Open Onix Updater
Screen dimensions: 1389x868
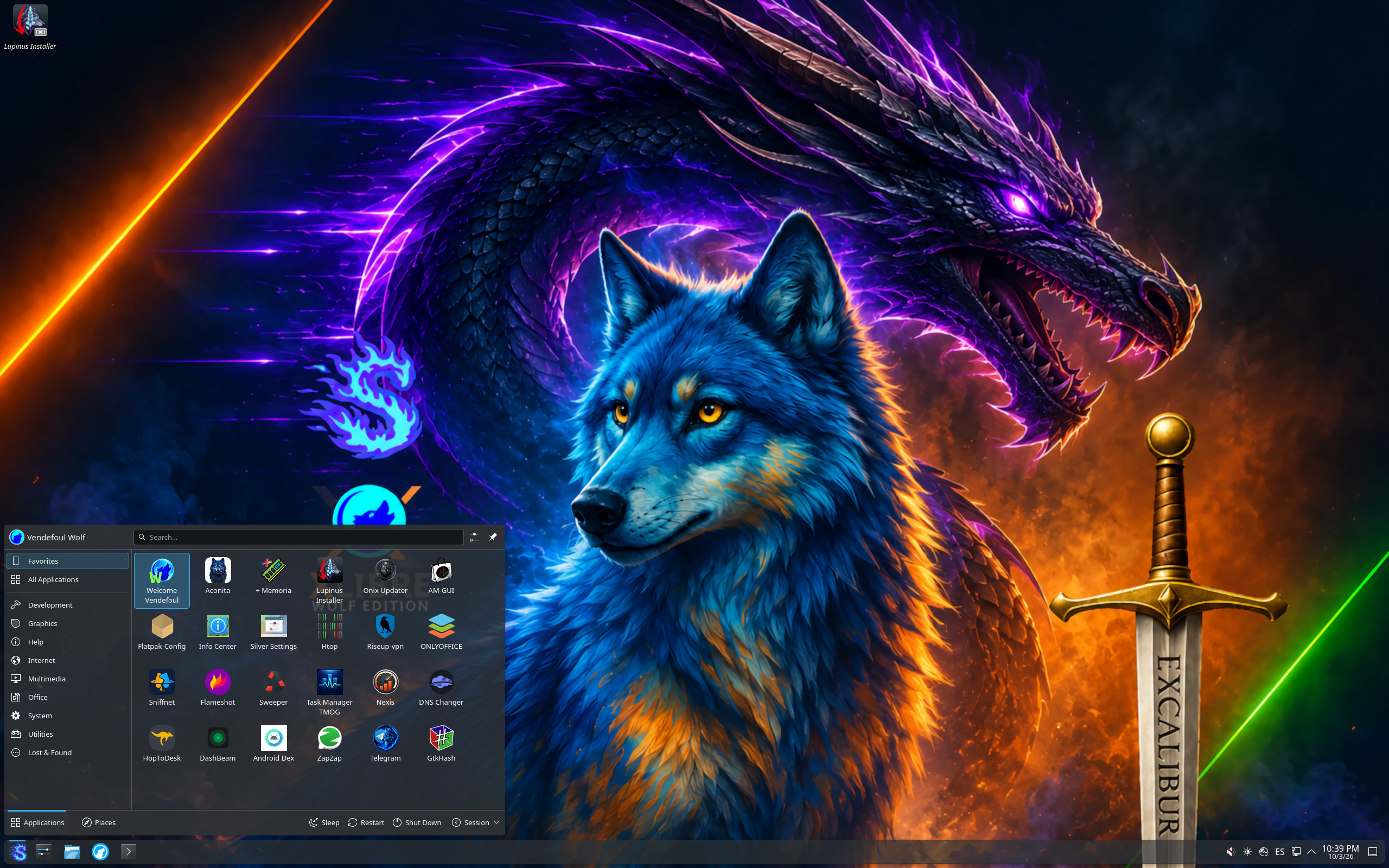point(385,576)
